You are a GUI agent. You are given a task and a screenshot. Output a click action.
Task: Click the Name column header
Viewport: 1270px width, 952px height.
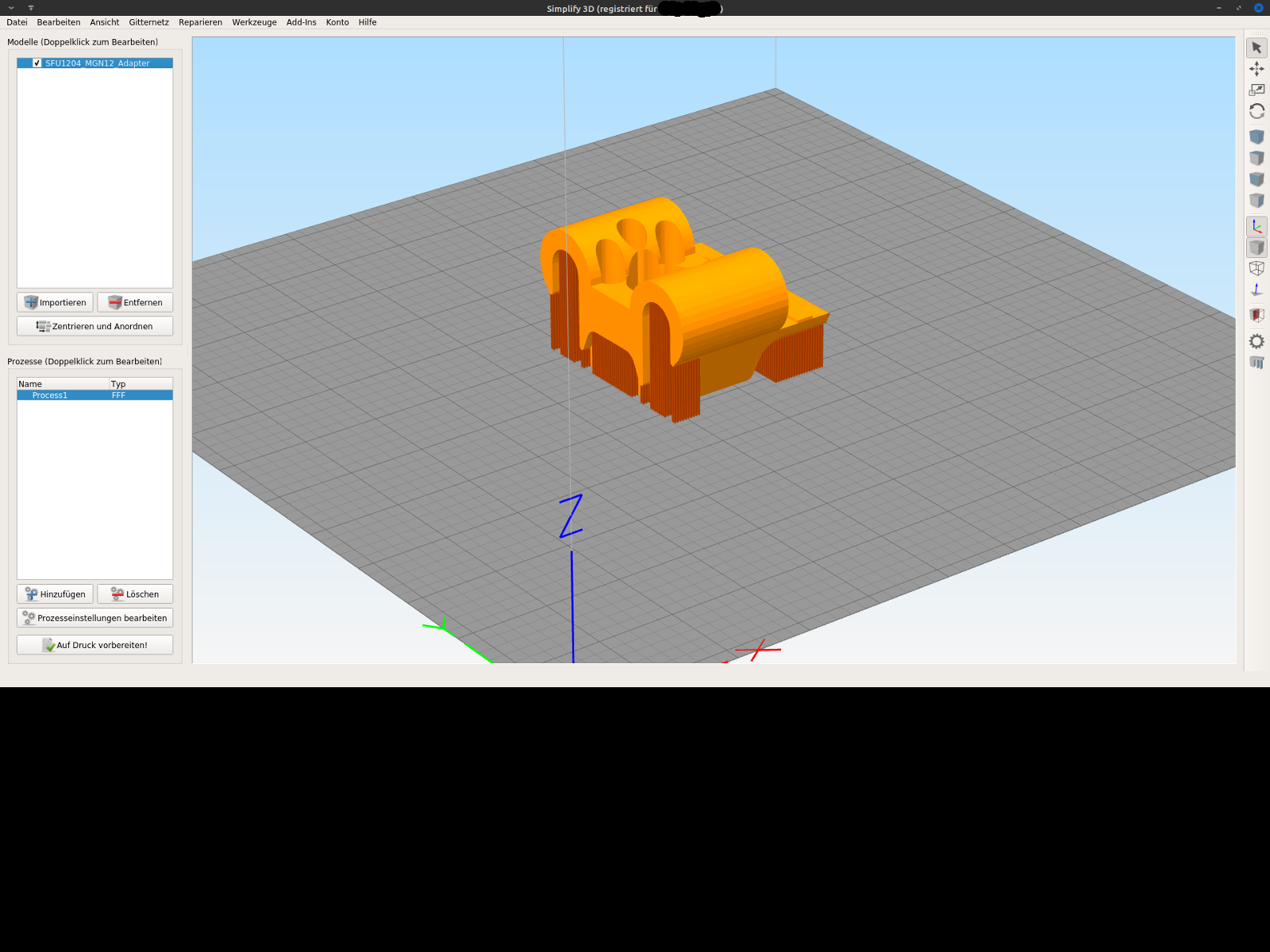tap(63, 384)
